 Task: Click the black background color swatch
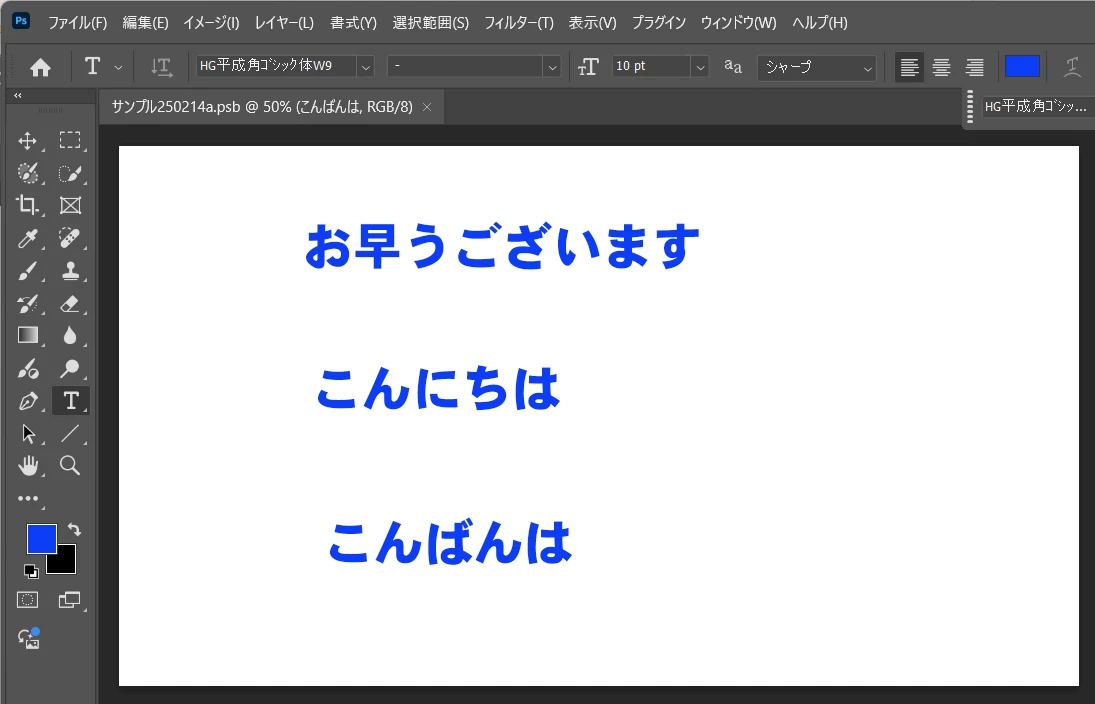click(x=66, y=562)
